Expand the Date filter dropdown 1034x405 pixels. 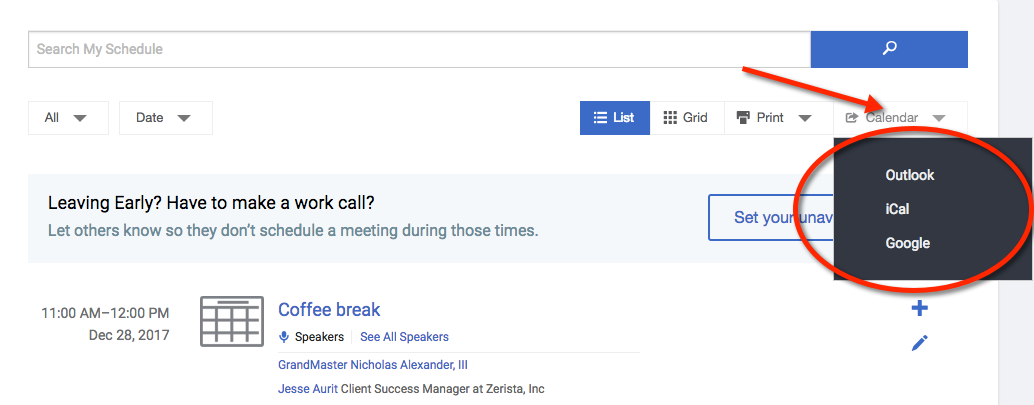(166, 118)
